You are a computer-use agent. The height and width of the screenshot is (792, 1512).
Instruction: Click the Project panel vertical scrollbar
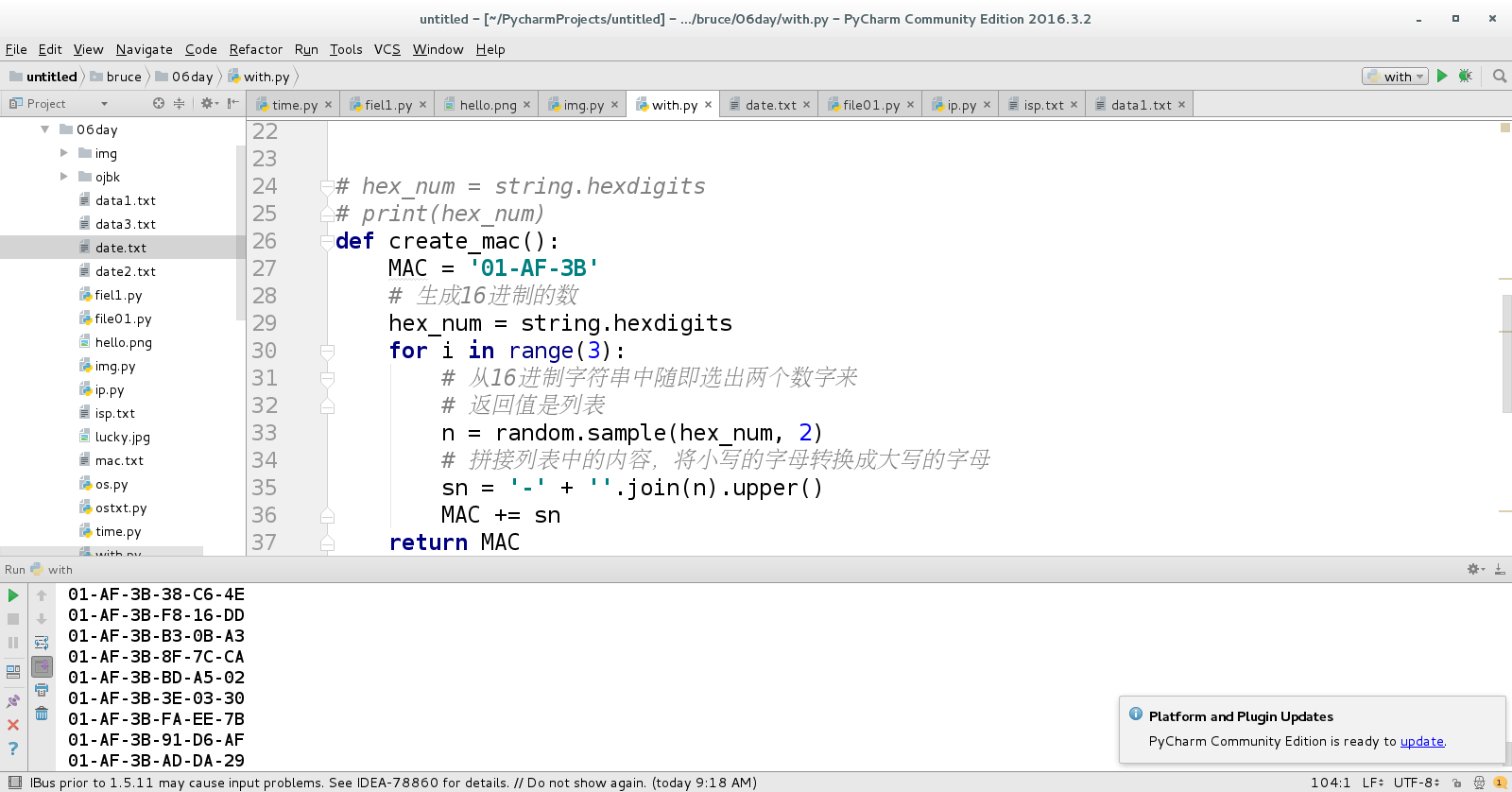[x=241, y=232]
